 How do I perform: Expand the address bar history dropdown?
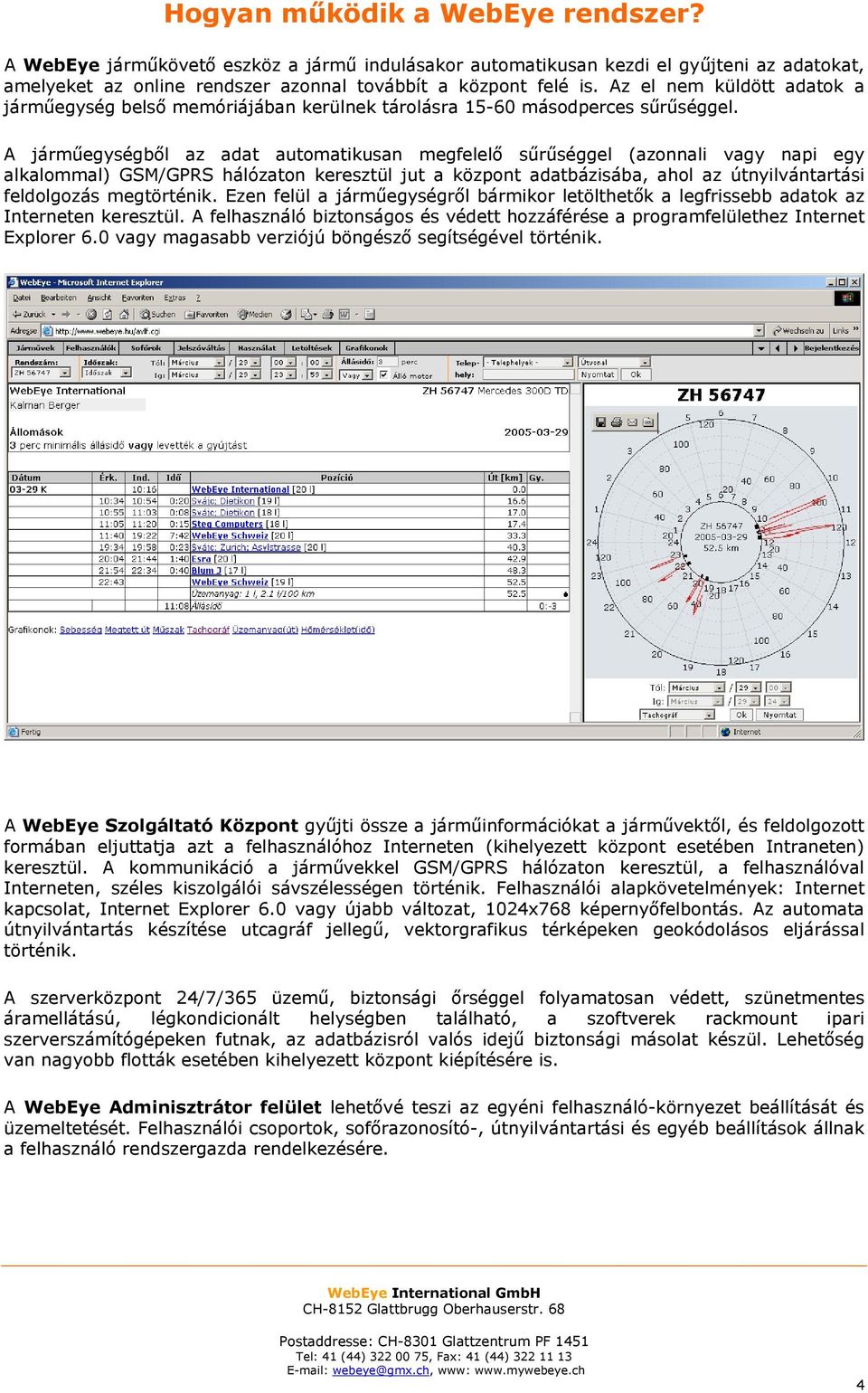(759, 330)
